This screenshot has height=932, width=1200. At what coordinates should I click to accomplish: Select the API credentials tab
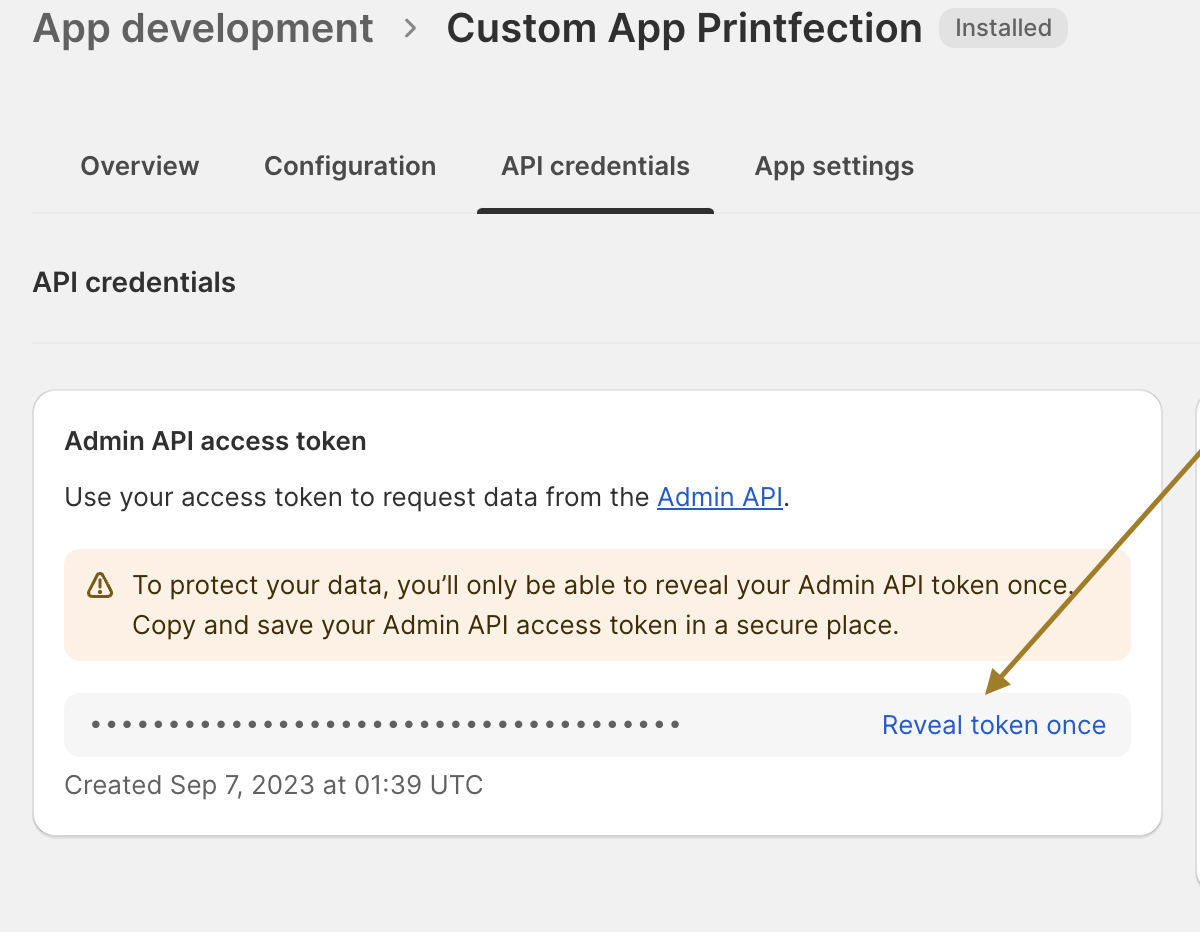pos(595,166)
